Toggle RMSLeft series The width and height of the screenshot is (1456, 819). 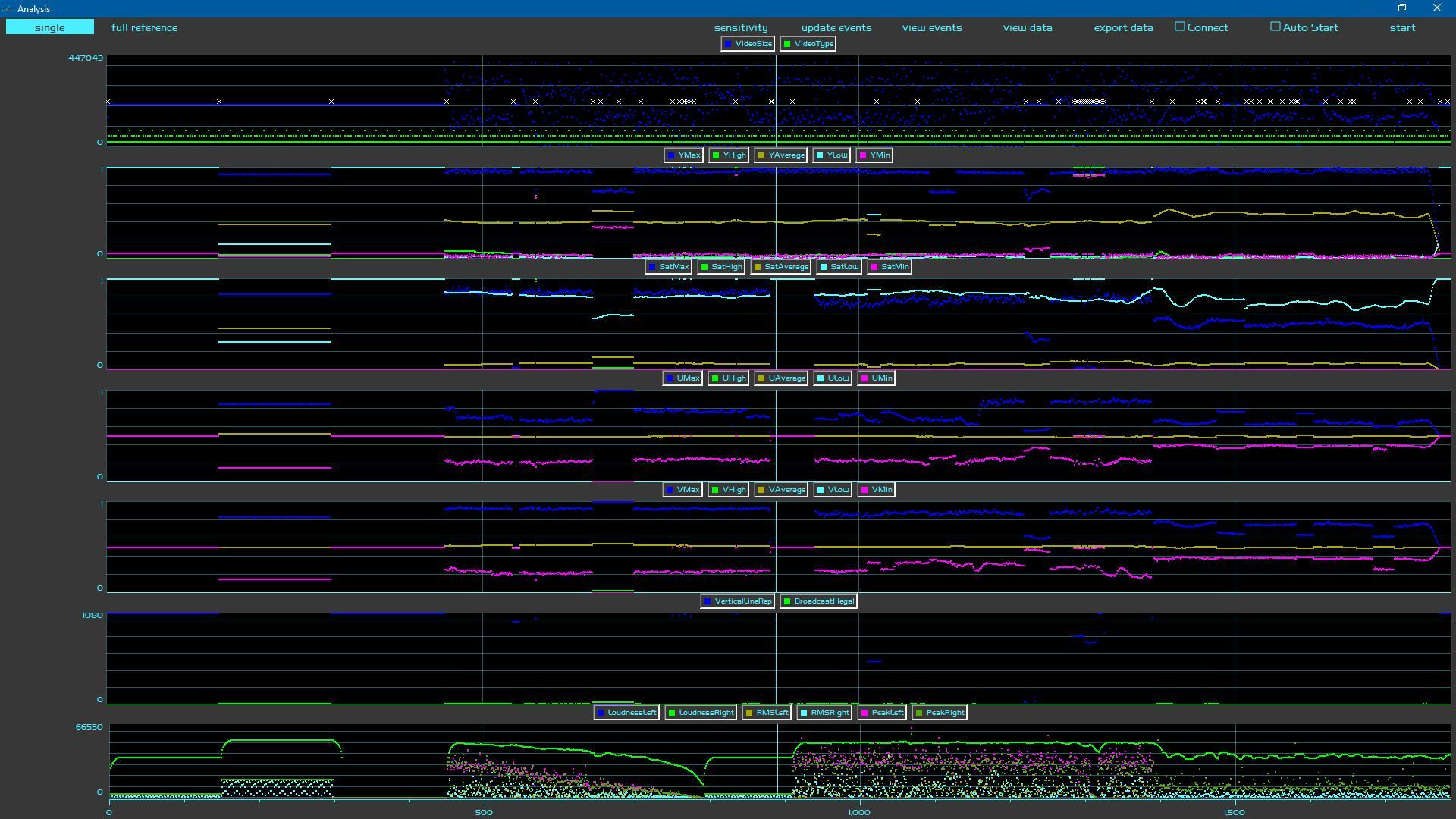pyautogui.click(x=767, y=713)
